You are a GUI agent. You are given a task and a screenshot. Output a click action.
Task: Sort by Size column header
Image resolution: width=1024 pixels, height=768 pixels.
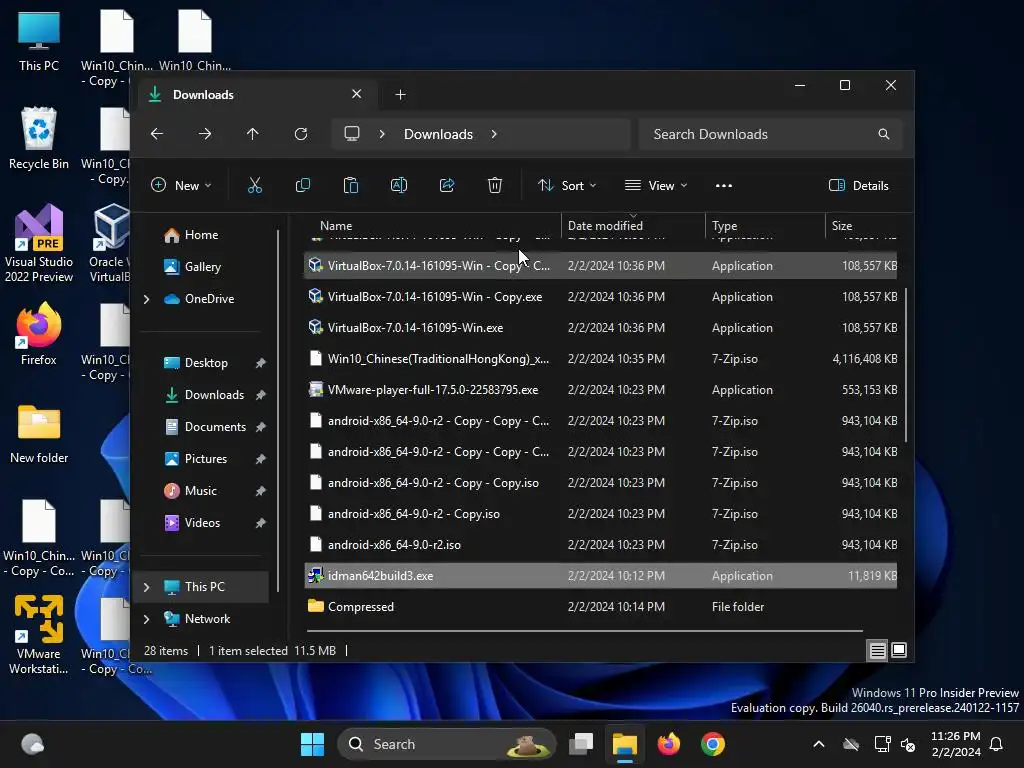862,226
